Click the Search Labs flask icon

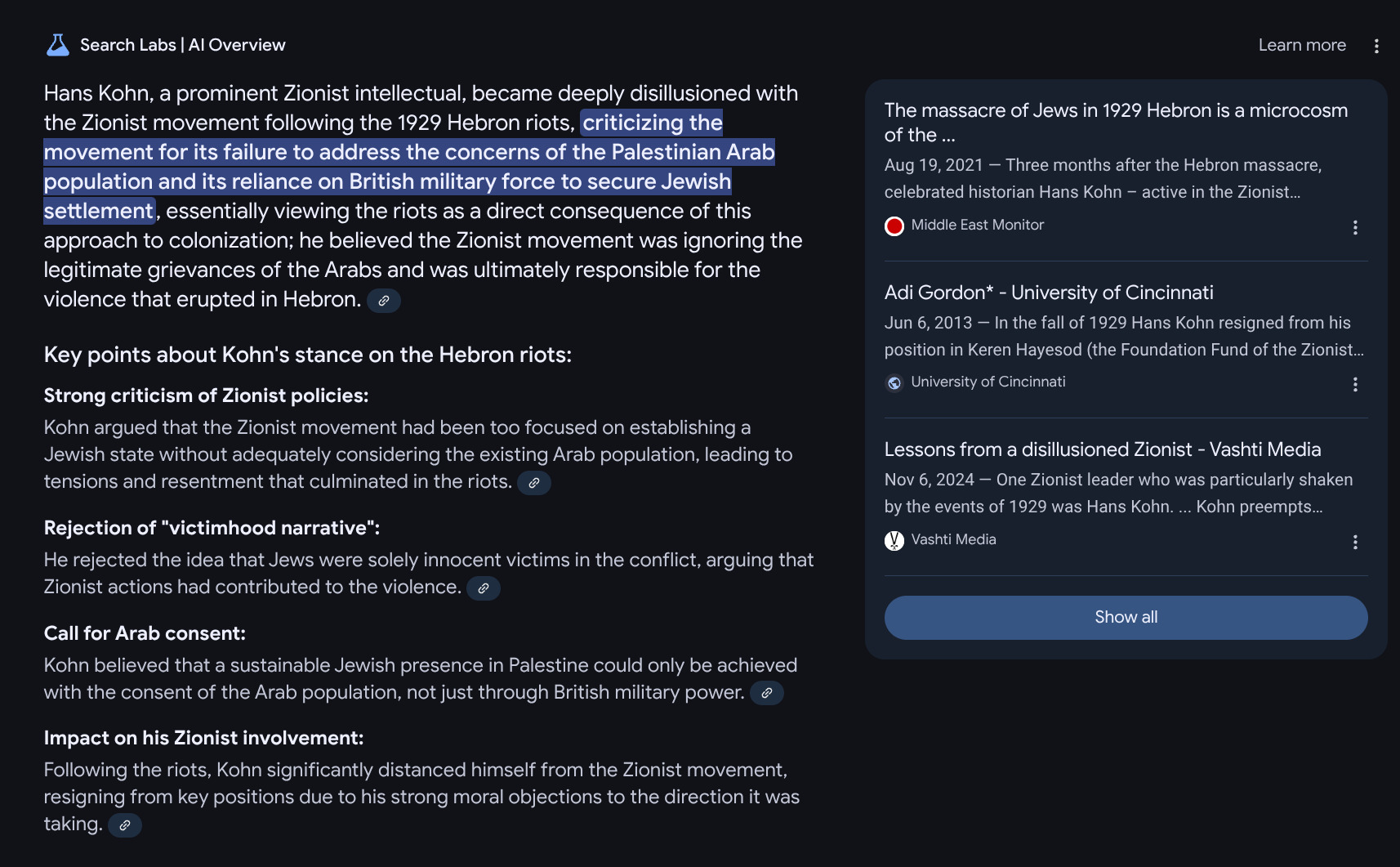click(x=57, y=45)
